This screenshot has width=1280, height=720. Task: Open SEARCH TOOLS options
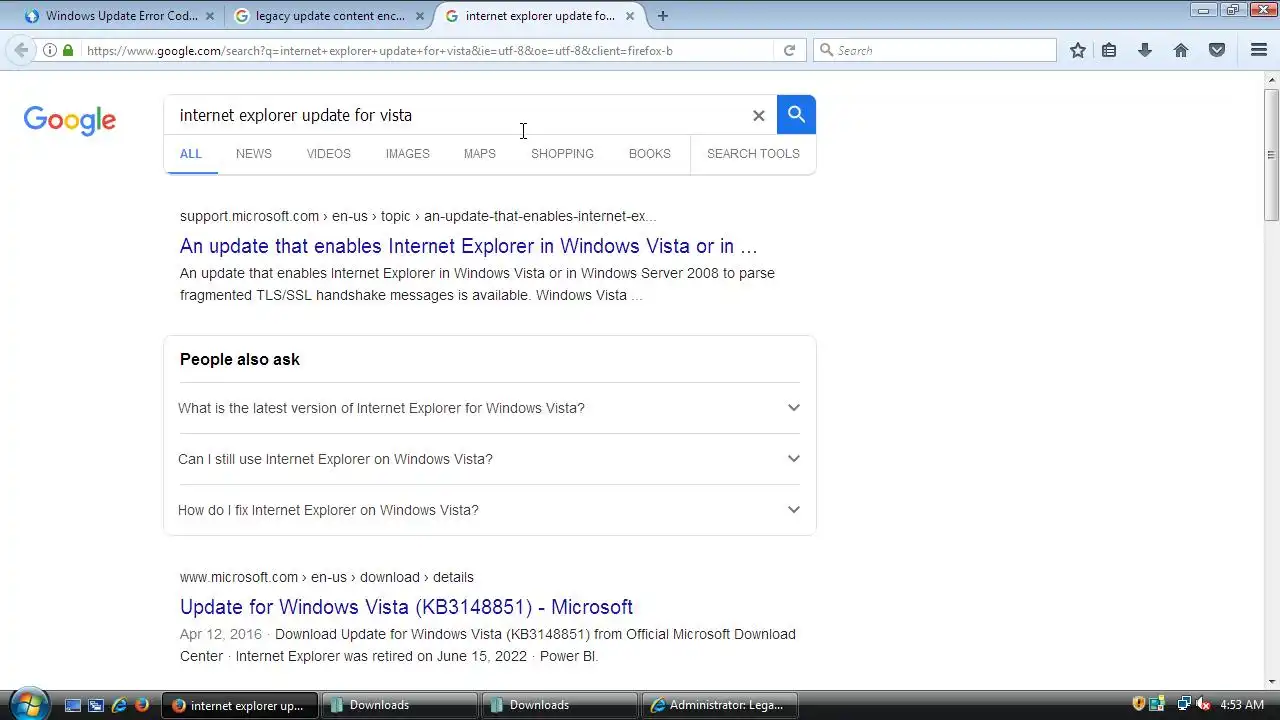click(753, 154)
